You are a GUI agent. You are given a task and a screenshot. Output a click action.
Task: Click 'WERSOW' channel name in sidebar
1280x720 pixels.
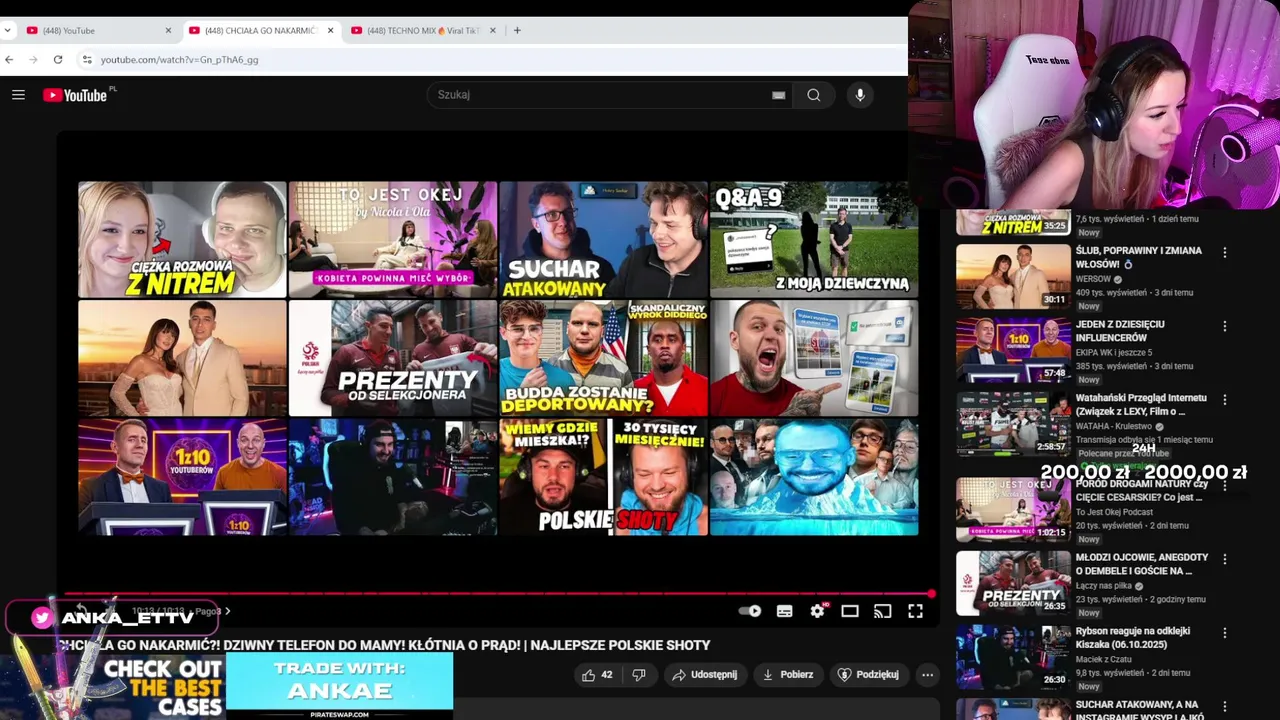pyautogui.click(x=1093, y=279)
